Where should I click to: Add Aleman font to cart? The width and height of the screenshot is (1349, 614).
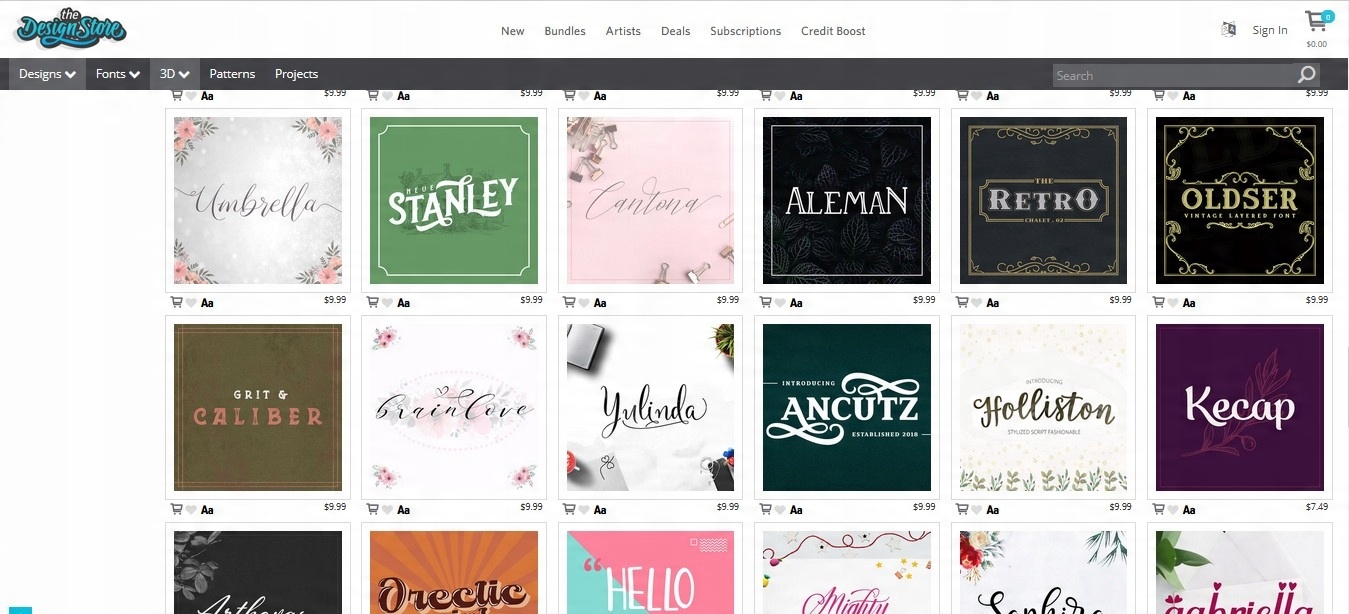click(765, 302)
